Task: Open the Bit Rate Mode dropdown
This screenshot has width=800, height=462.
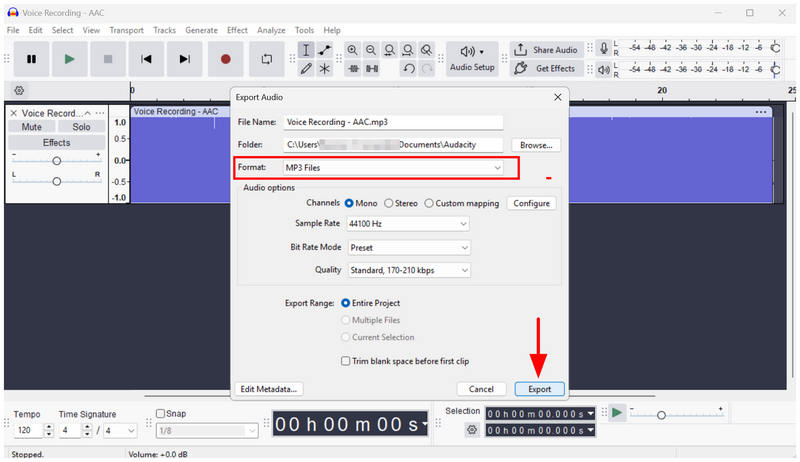Action: pos(408,248)
